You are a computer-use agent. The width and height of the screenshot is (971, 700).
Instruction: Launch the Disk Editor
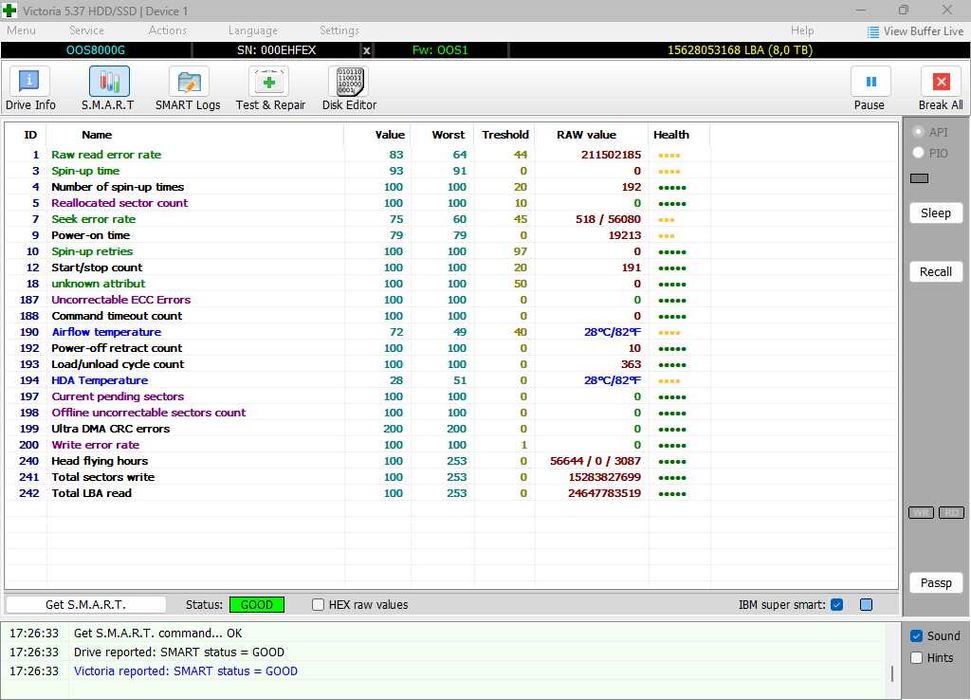[349, 89]
